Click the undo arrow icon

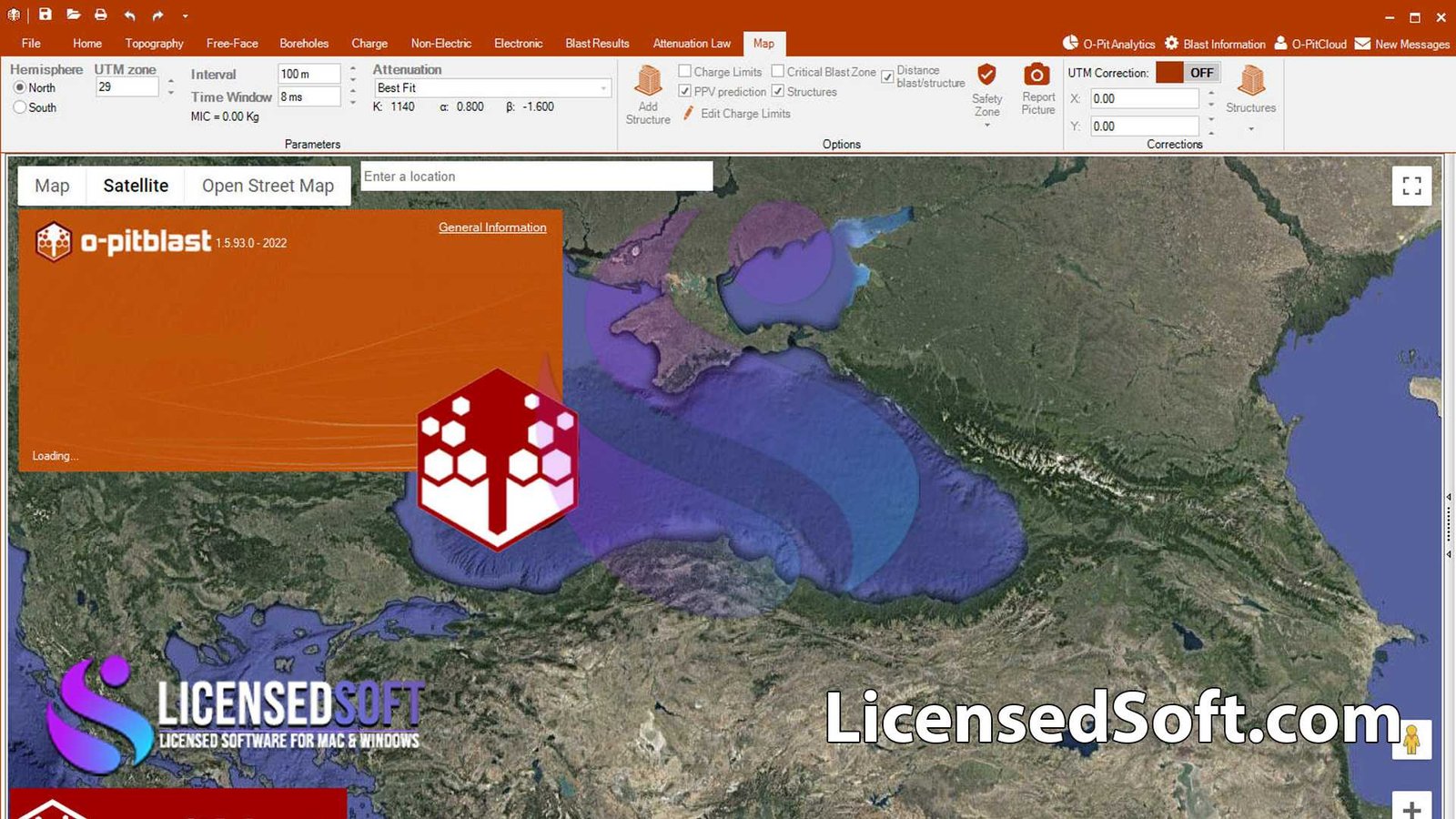click(x=129, y=15)
